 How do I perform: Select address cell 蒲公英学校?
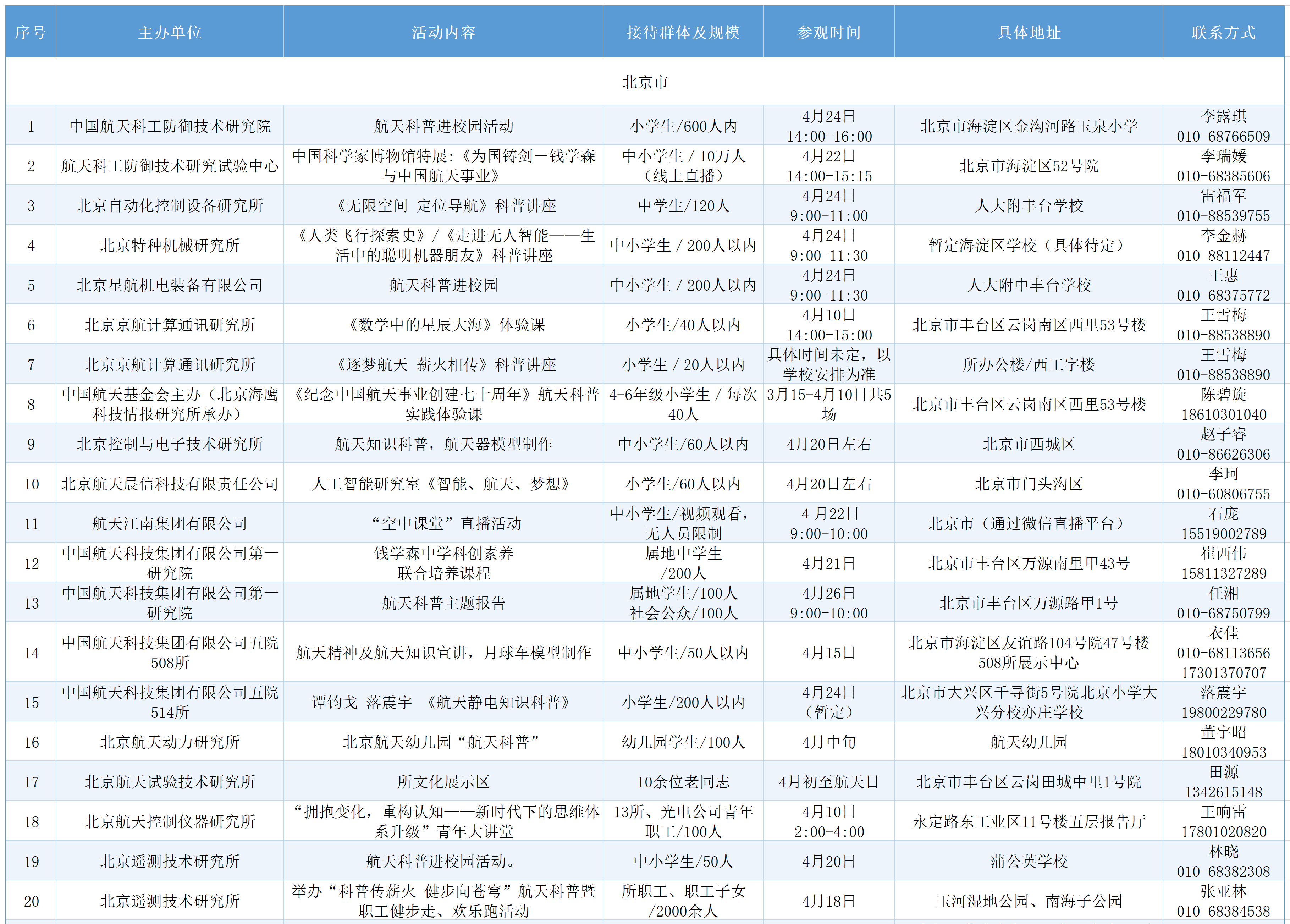coord(1029,862)
